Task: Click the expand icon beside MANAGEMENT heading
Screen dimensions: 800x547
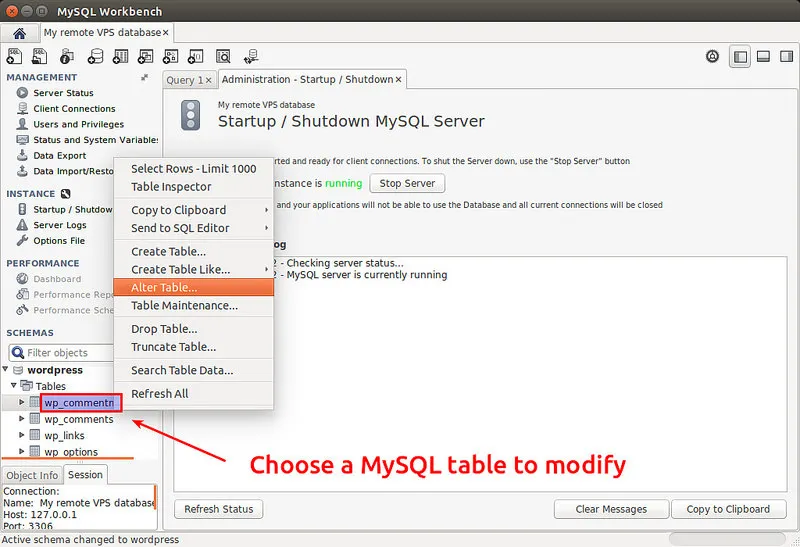Action: [144, 77]
